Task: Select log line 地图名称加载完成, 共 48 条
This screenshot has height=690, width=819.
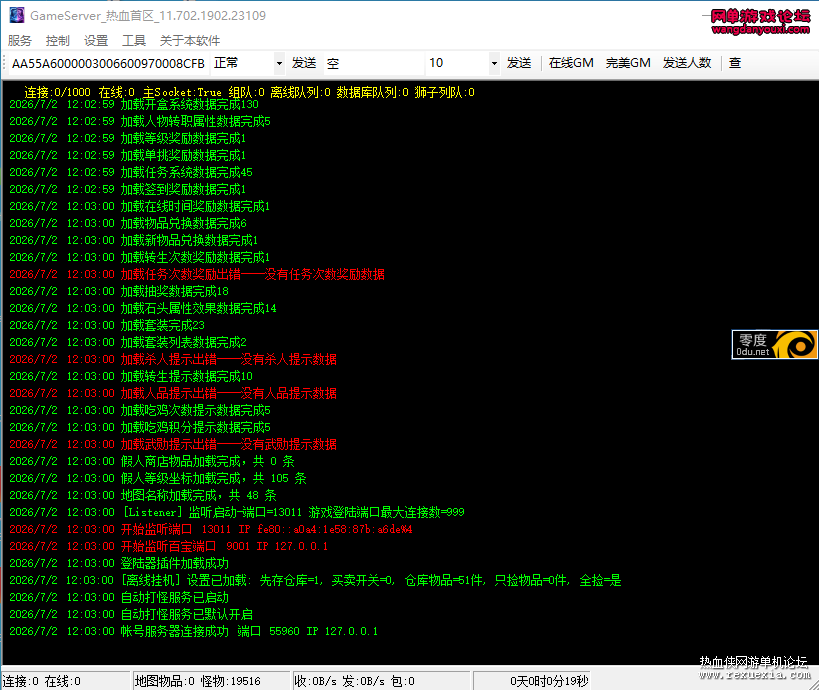Action: pyautogui.click(x=143, y=495)
